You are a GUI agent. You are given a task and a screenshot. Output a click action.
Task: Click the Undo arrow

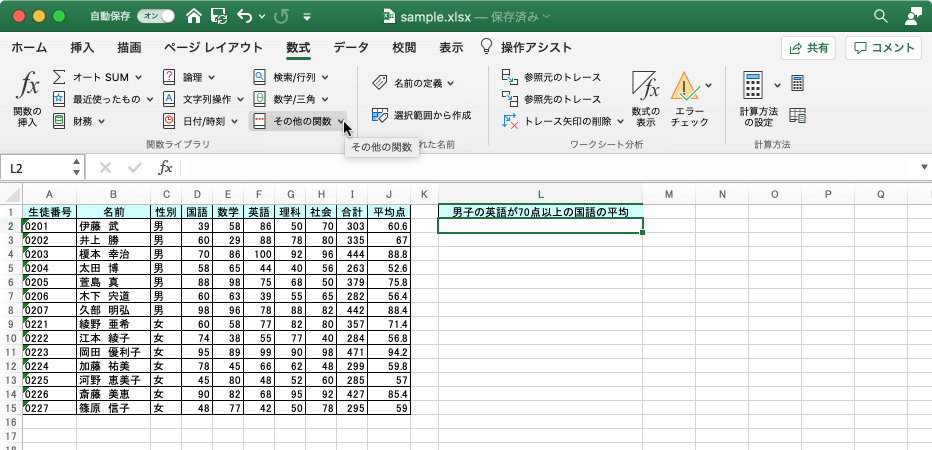click(244, 17)
